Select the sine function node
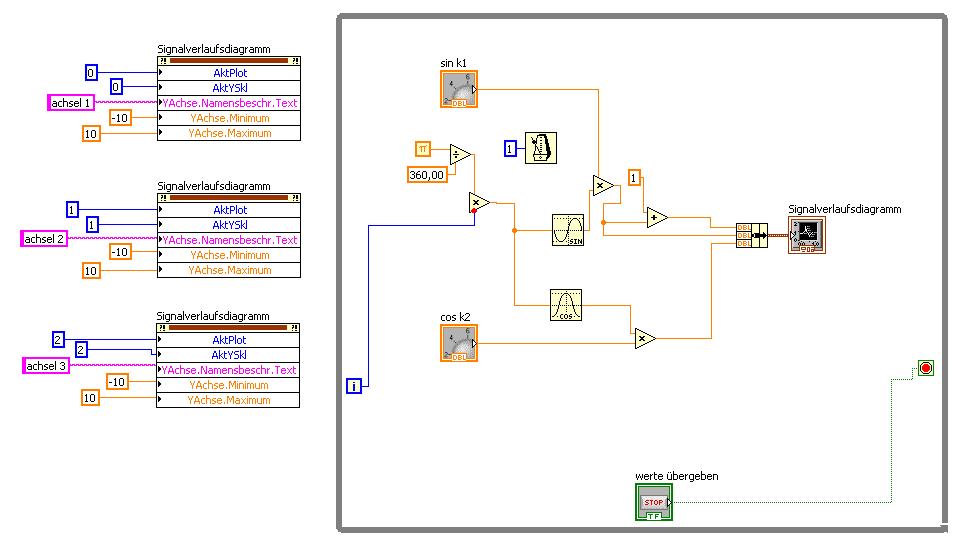This screenshot has width=974, height=556. [x=568, y=230]
